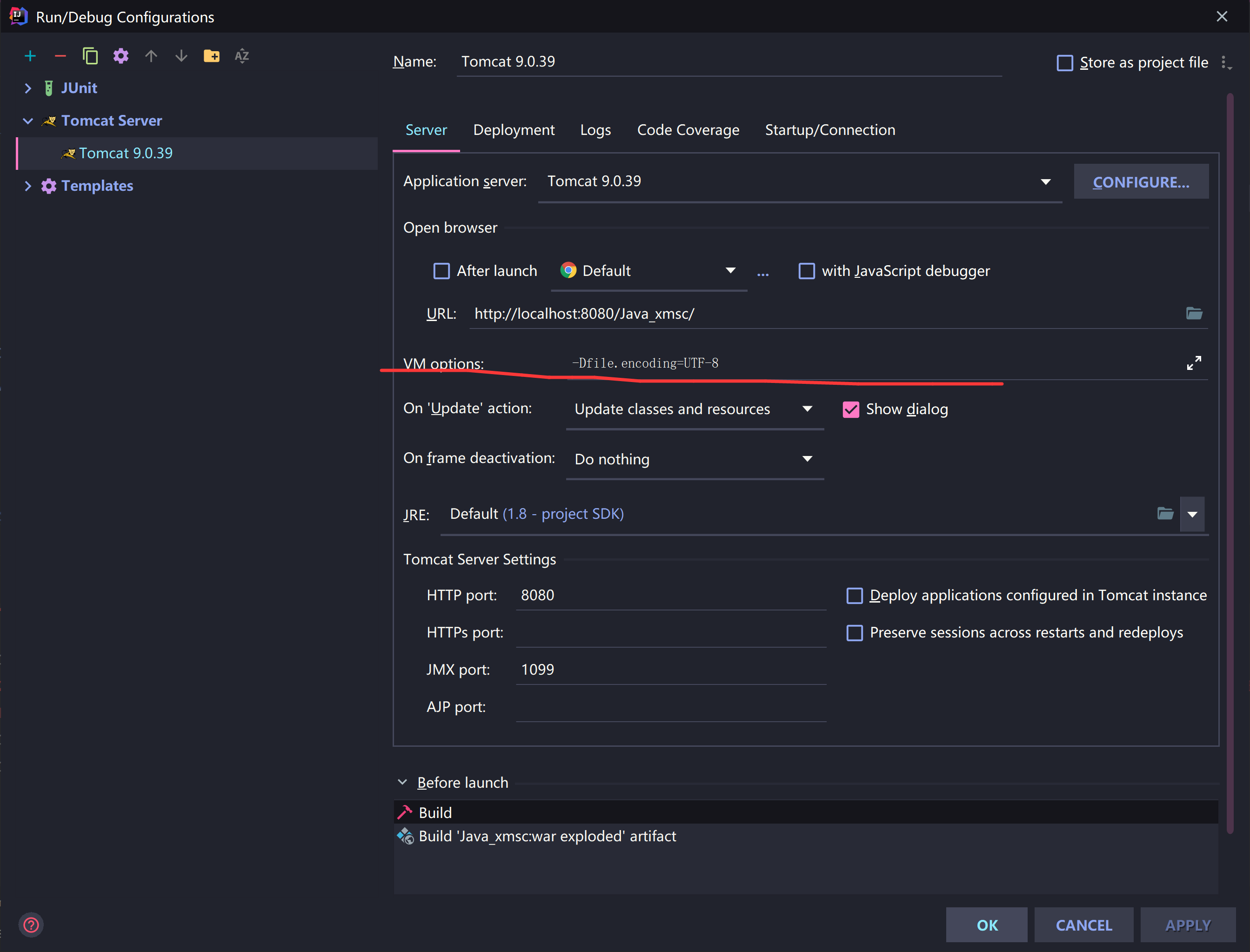1250x952 pixels.
Task: Open the Application server dropdown
Action: tap(1045, 182)
